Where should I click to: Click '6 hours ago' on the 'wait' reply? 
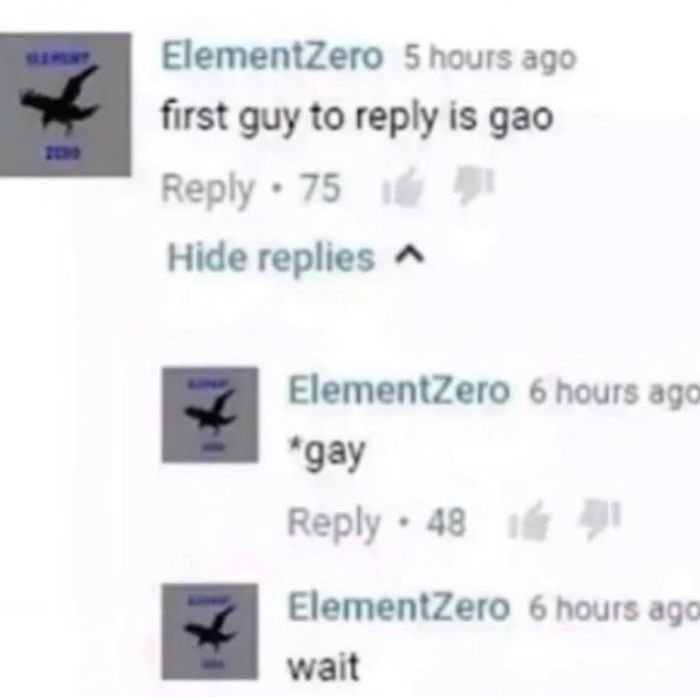[x=614, y=609]
